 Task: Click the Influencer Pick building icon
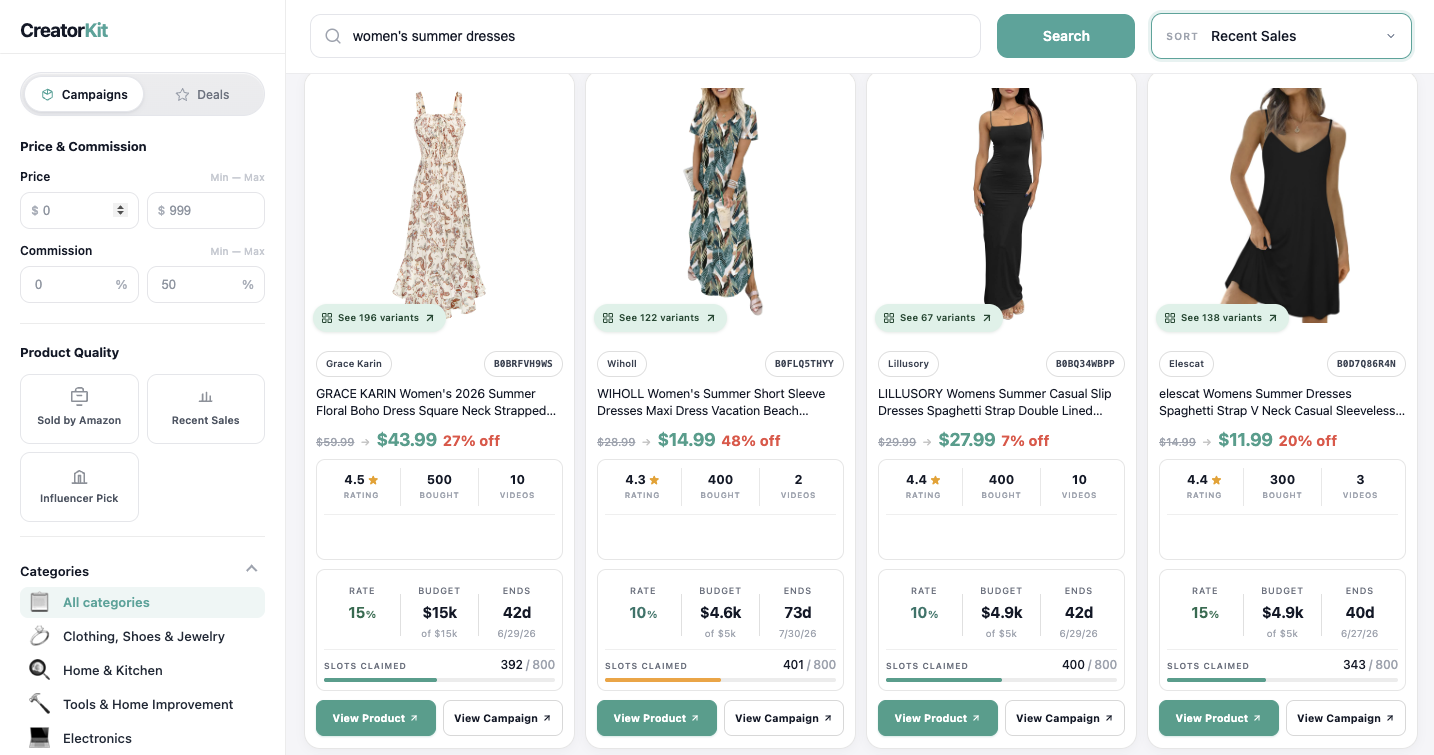(x=79, y=476)
